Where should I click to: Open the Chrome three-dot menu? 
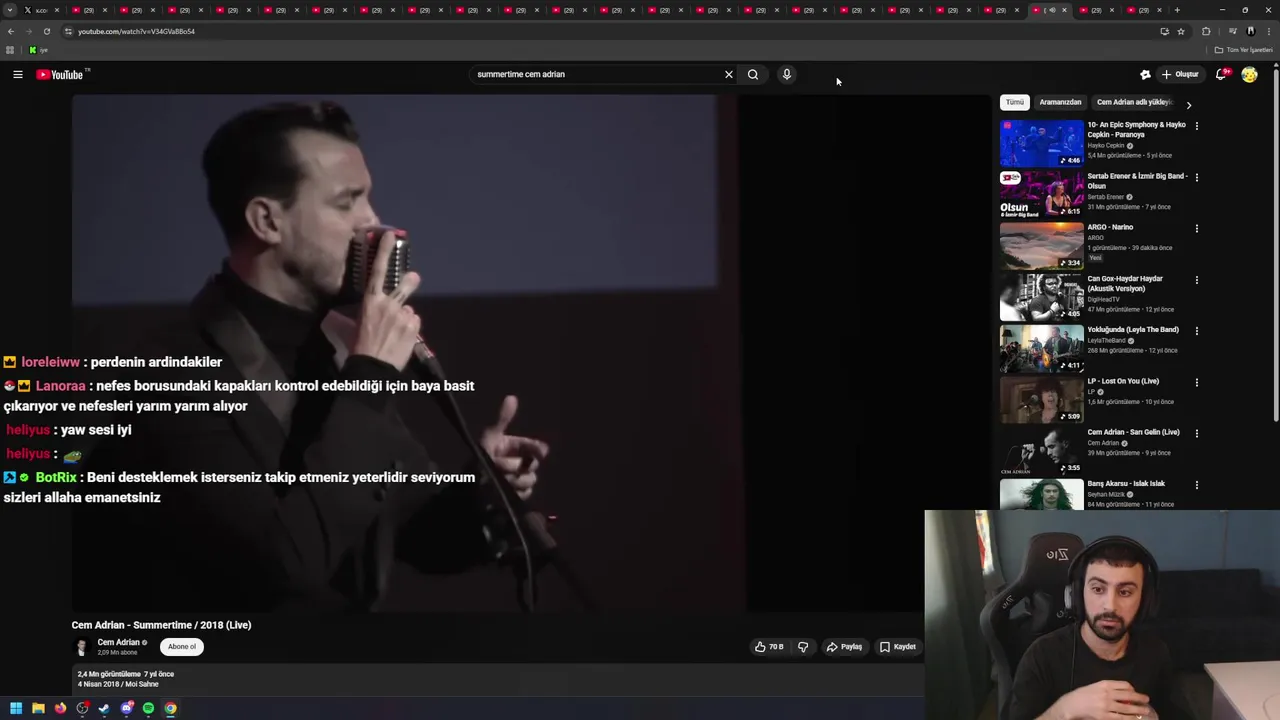pyautogui.click(x=1268, y=31)
